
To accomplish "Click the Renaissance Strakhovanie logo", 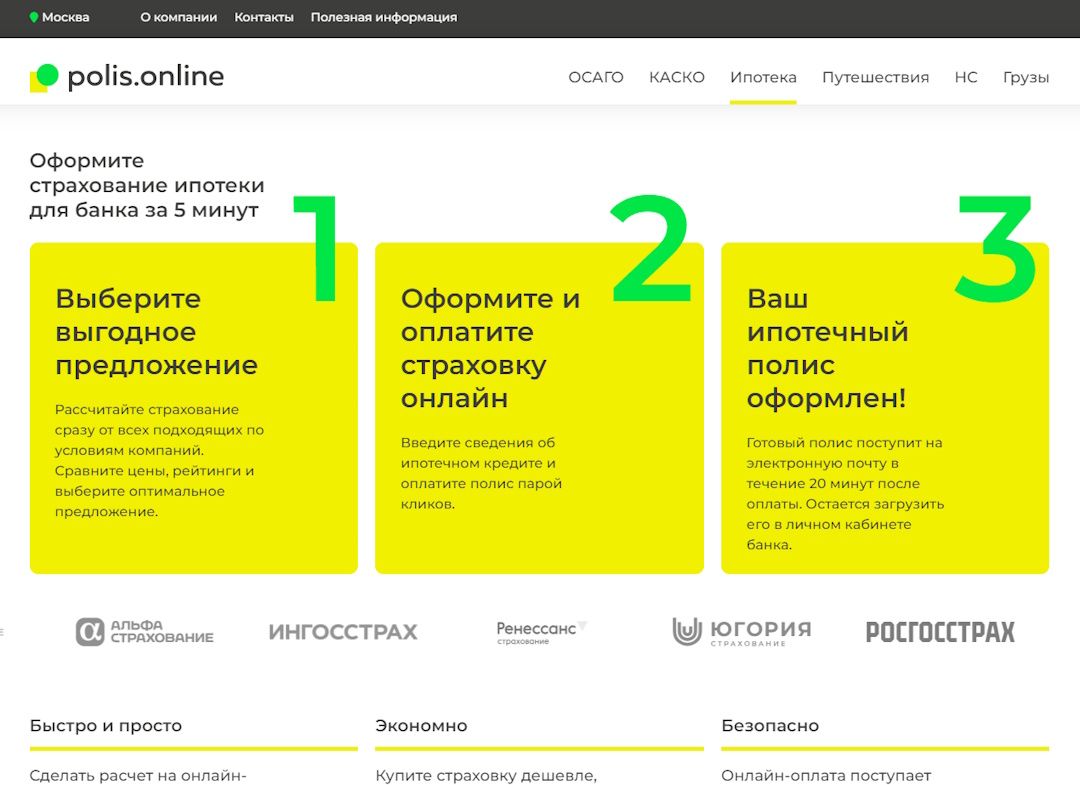I will 541,631.
